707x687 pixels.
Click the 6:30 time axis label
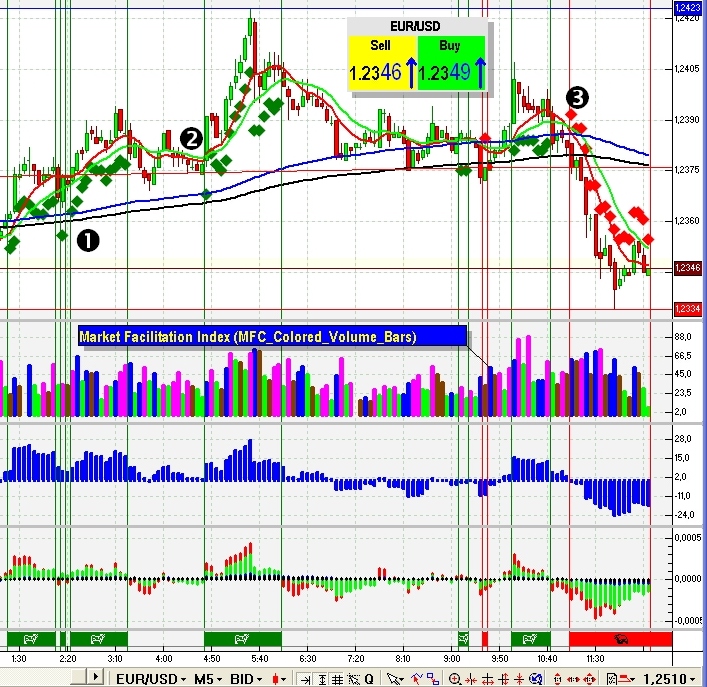(x=308, y=659)
